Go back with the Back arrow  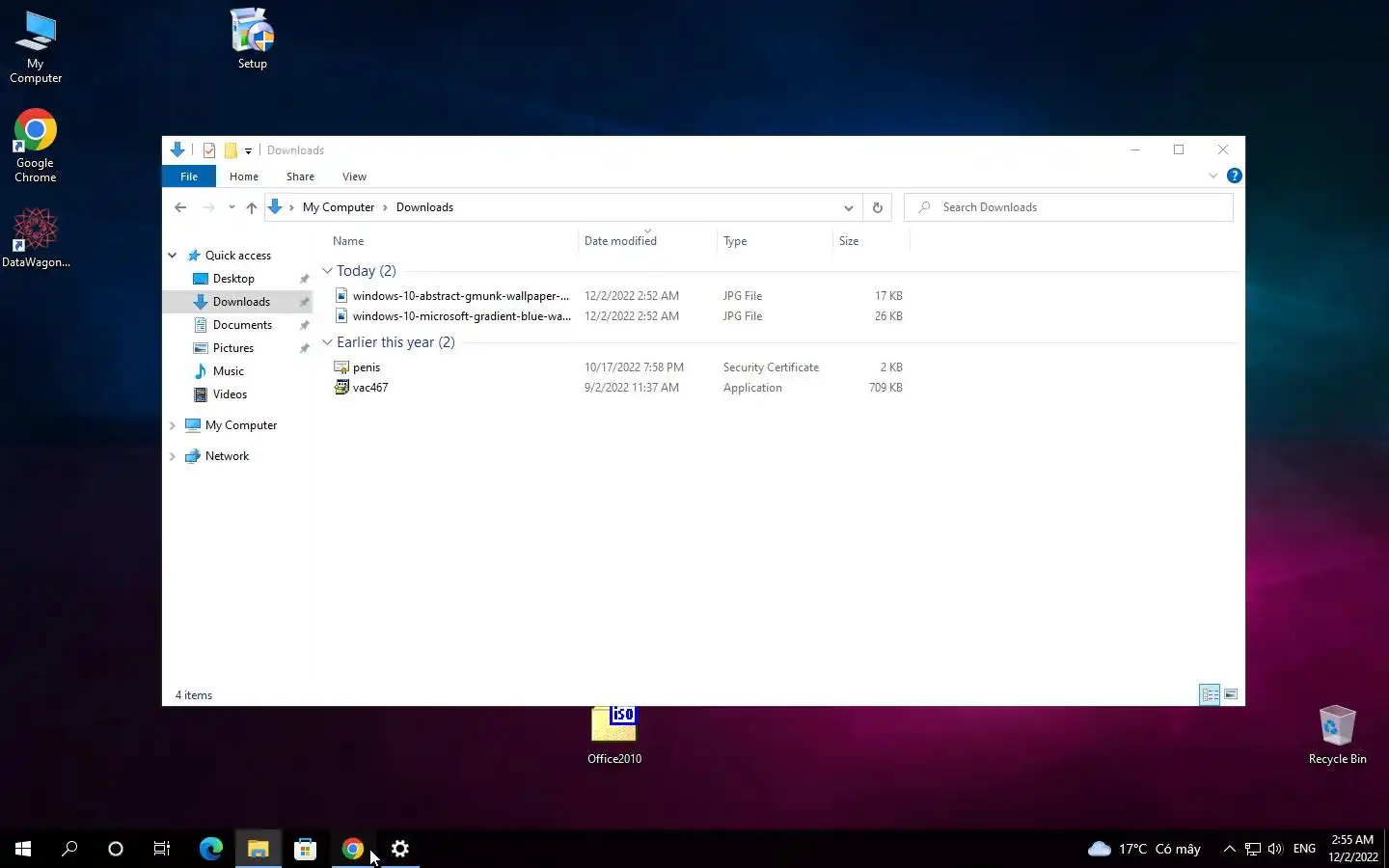coord(180,207)
